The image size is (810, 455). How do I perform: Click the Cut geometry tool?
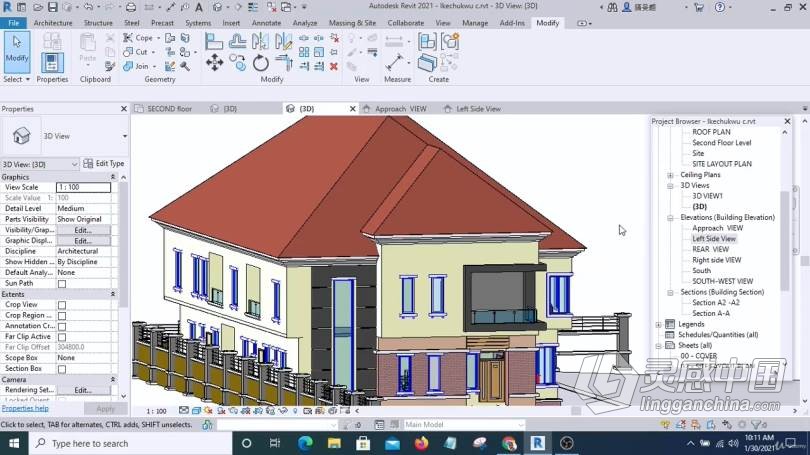(x=135, y=52)
